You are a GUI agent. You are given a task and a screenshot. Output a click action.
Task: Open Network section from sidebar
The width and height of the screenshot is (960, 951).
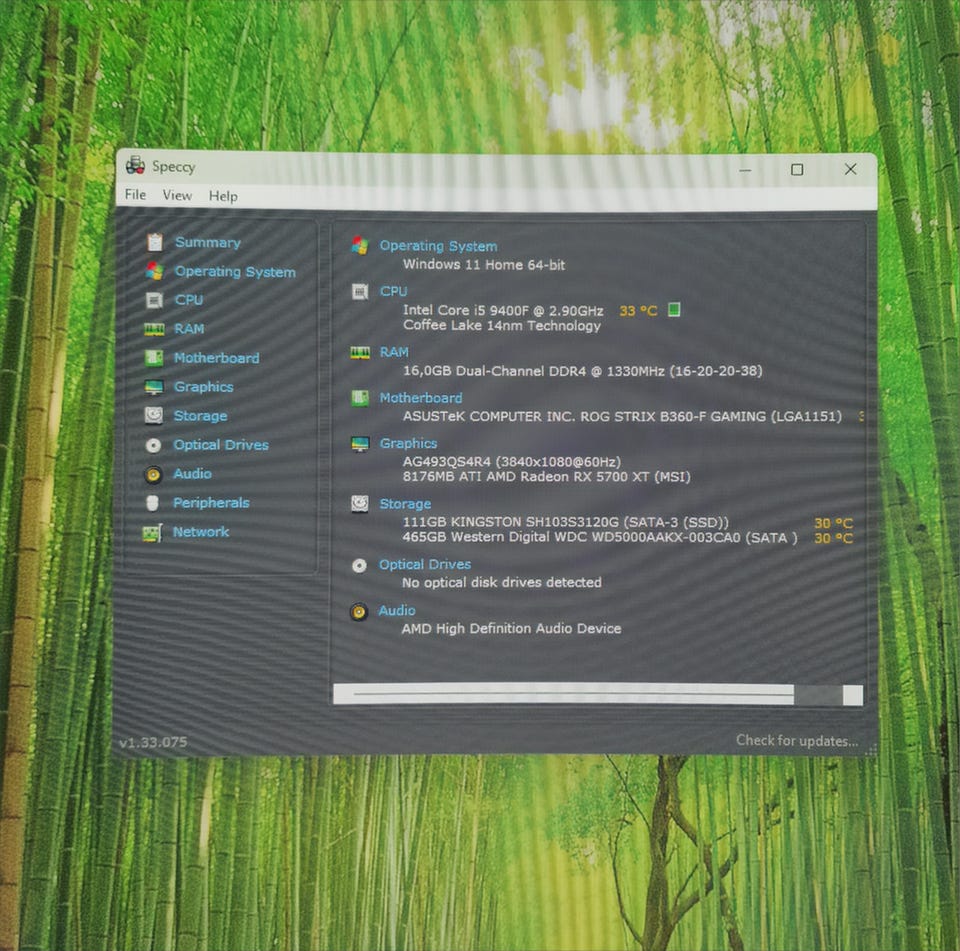201,532
